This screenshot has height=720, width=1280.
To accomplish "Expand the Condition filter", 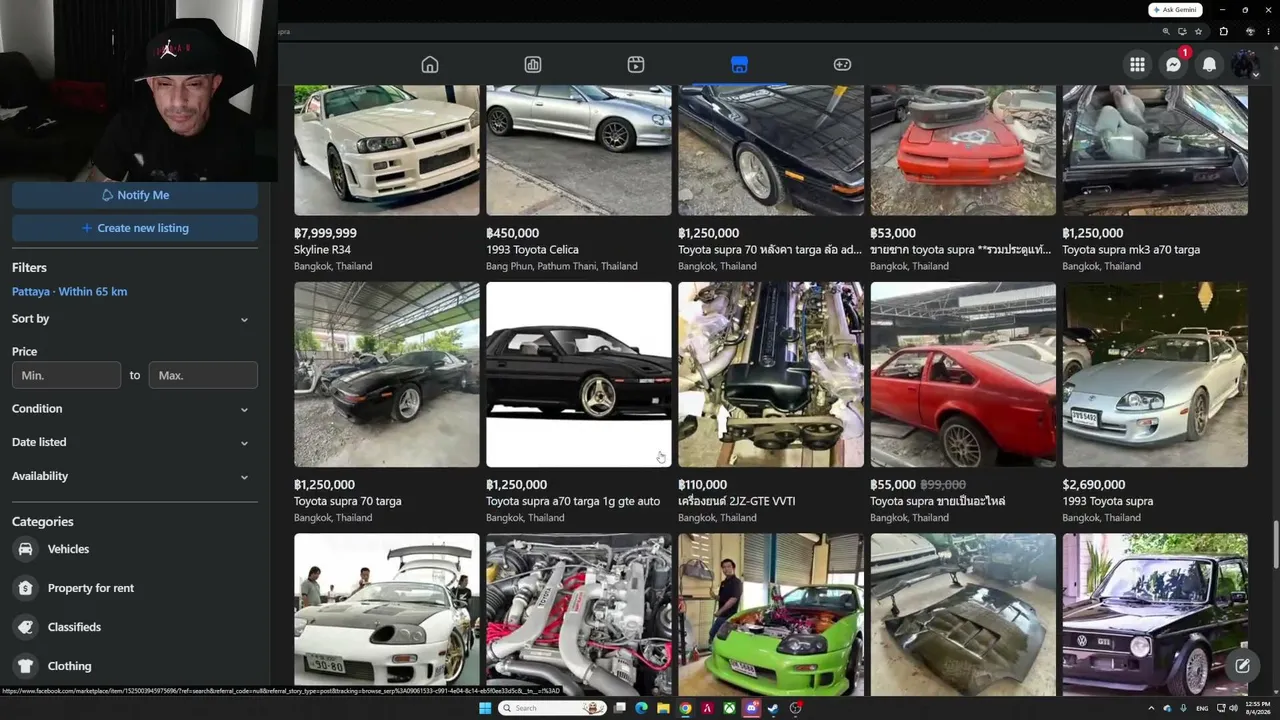I will coord(135,409).
